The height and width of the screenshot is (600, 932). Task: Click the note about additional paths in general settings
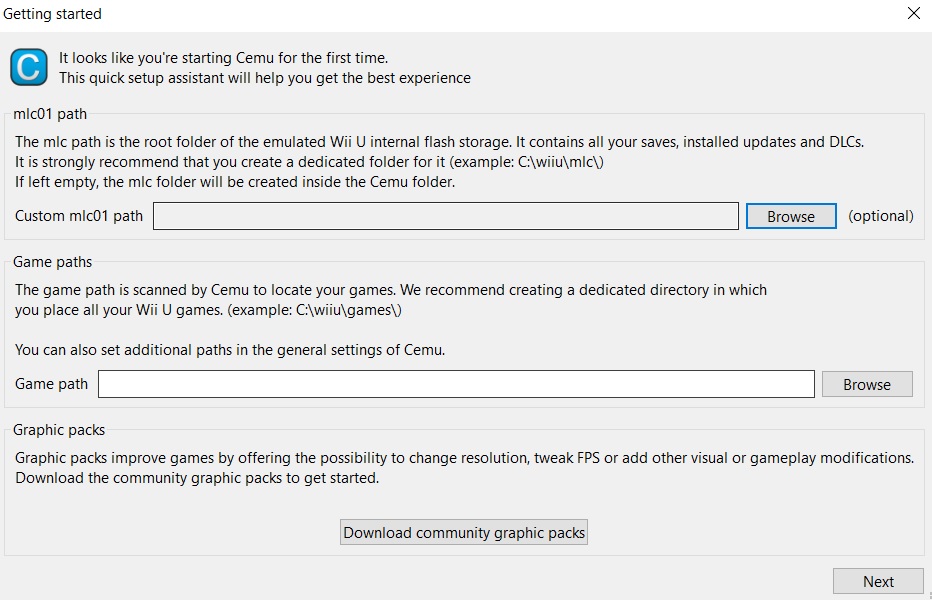pyautogui.click(x=229, y=350)
